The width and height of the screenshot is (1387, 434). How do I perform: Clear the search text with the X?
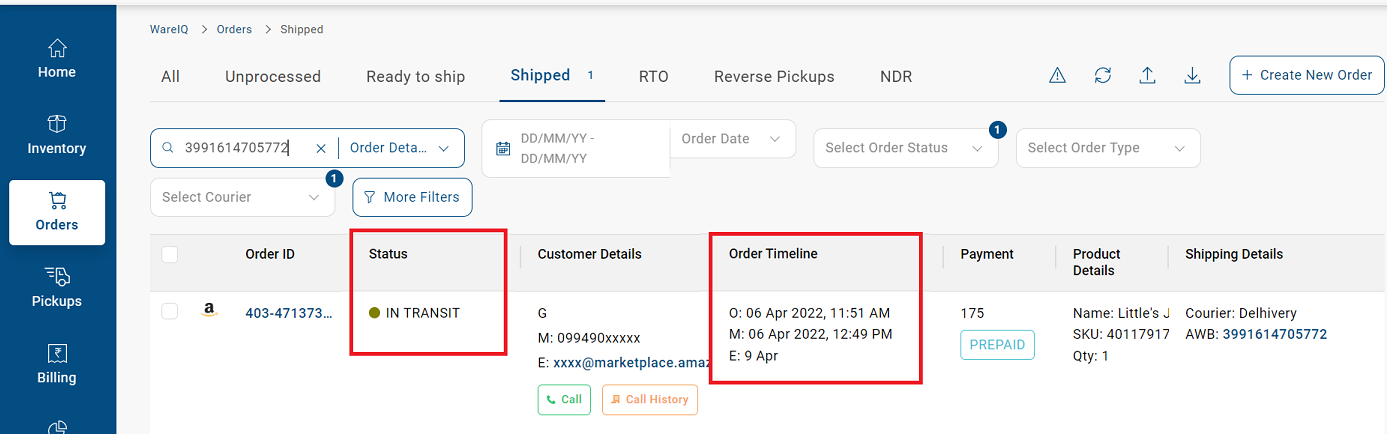[321, 148]
